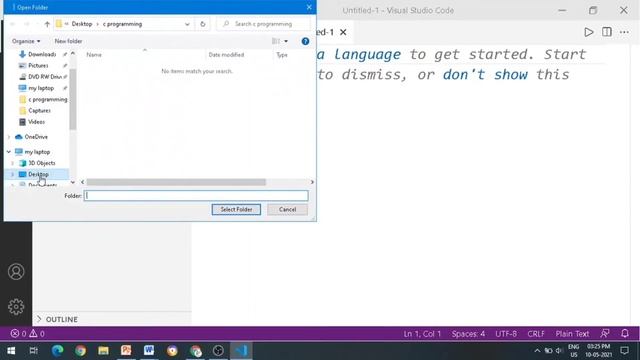Change indentation via Spaces: 4
Screen dimensions: 640x360
click(468, 333)
